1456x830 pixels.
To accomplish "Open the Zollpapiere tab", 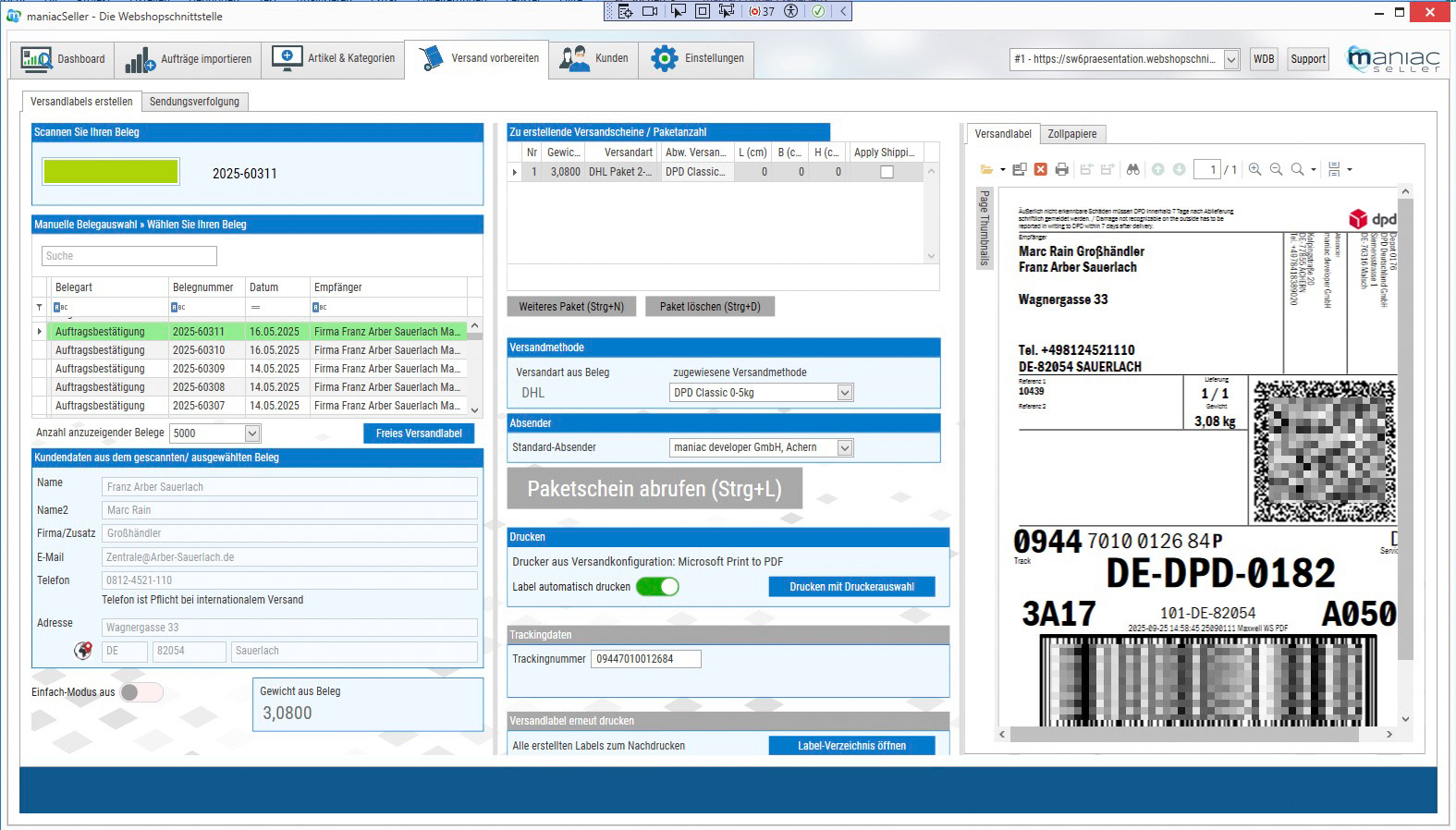I will (1071, 134).
